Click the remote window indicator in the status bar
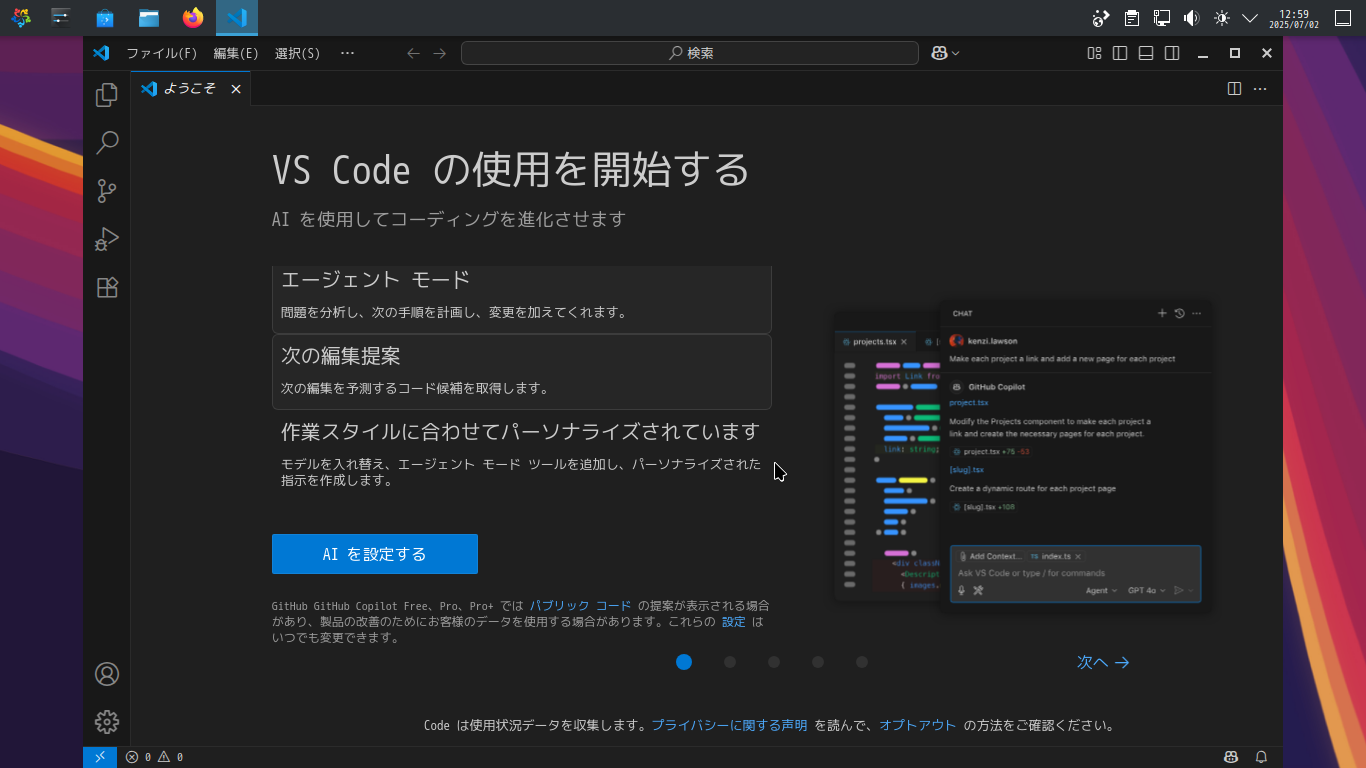This screenshot has width=1366, height=768. click(100, 757)
